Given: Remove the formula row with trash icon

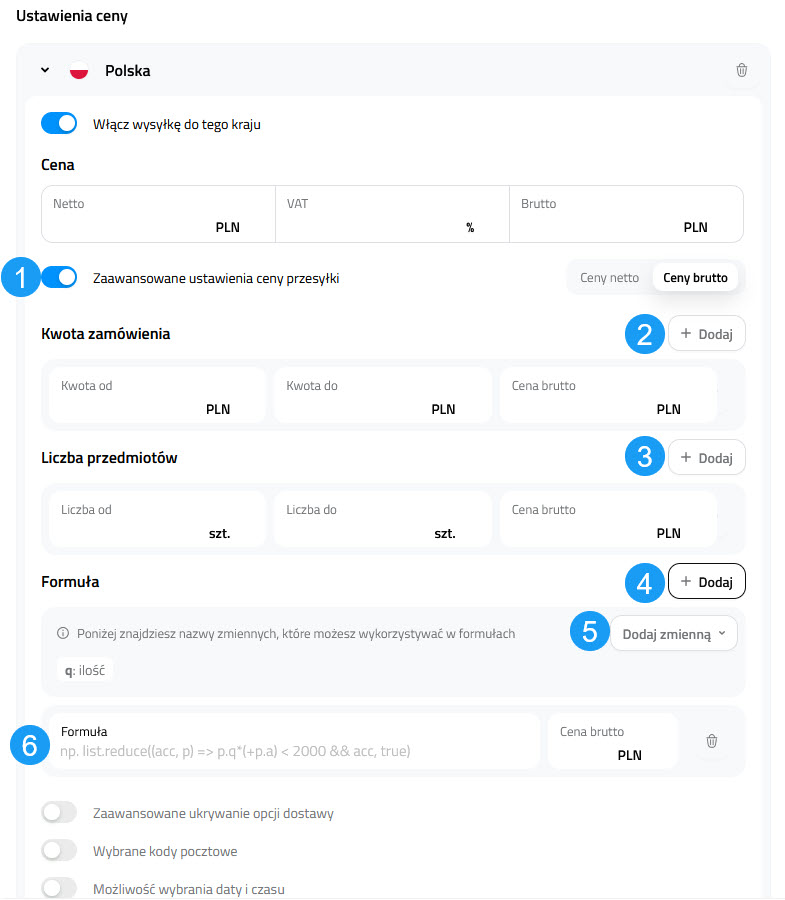Looking at the screenshot, I should (x=712, y=741).
